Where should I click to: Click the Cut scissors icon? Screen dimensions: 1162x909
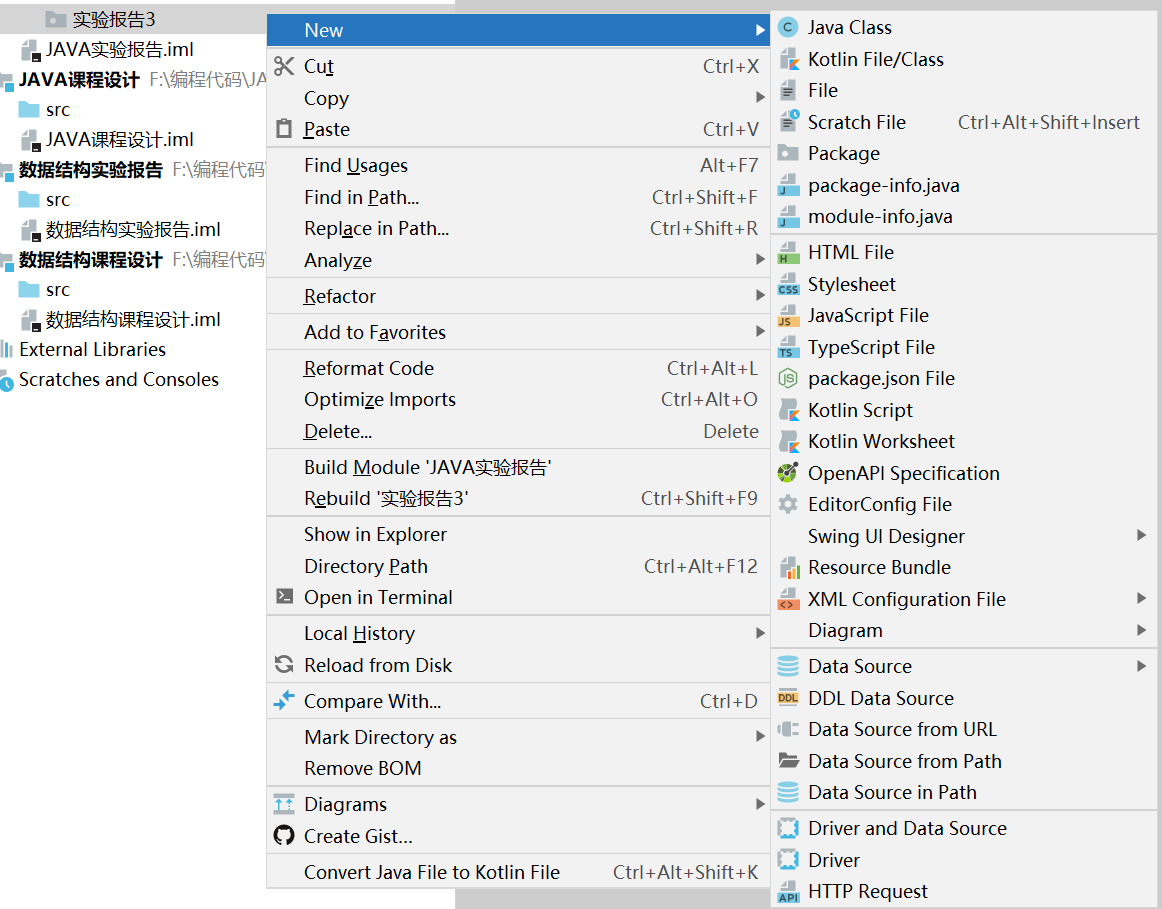pos(284,66)
